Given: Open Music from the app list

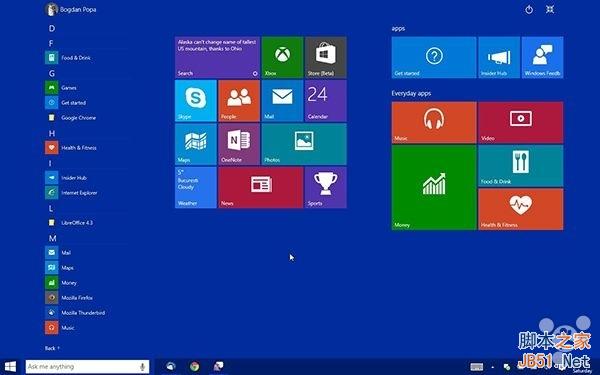Looking at the screenshot, I should pos(60,327).
